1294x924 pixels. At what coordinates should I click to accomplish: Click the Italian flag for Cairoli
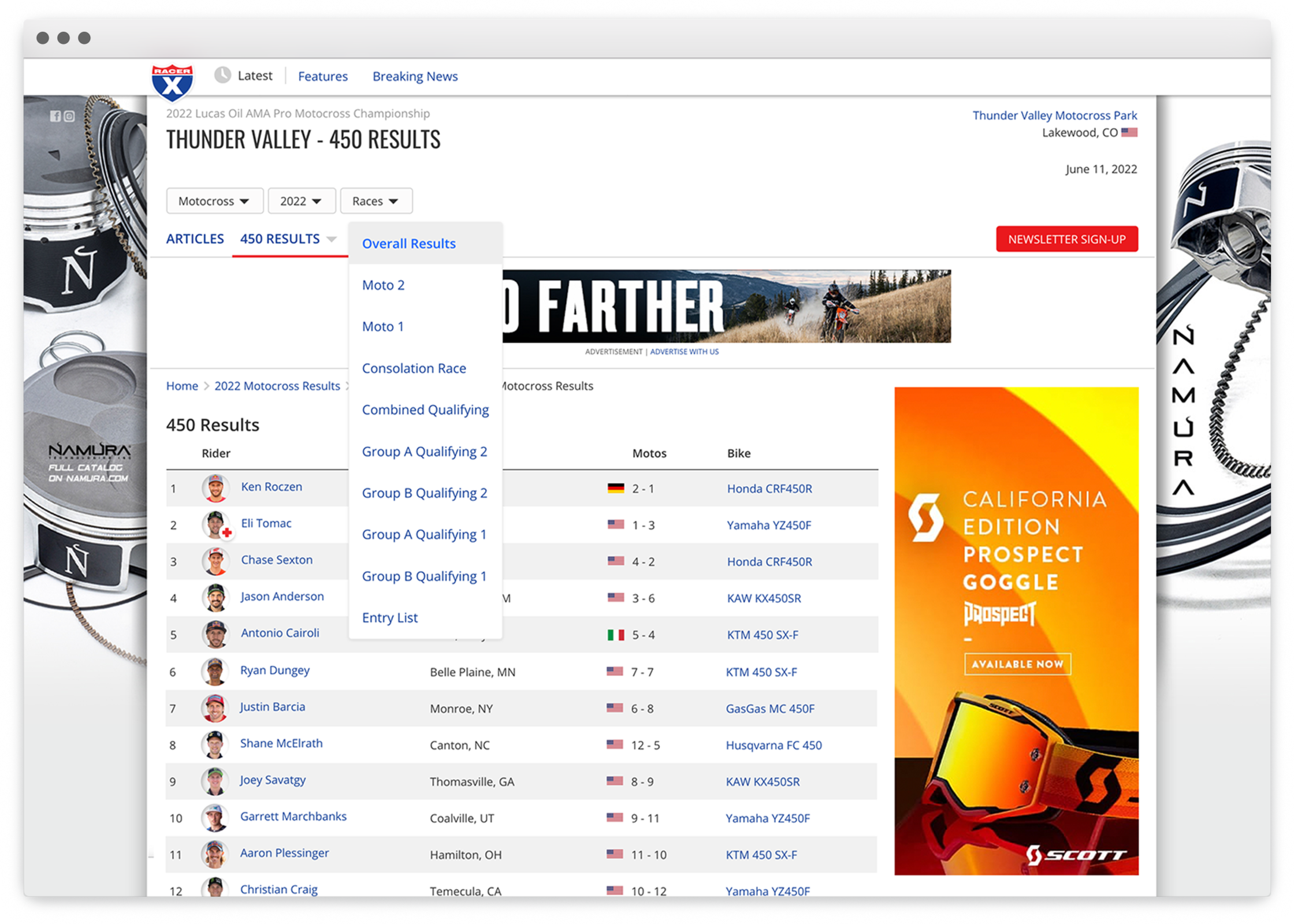pyautogui.click(x=616, y=635)
